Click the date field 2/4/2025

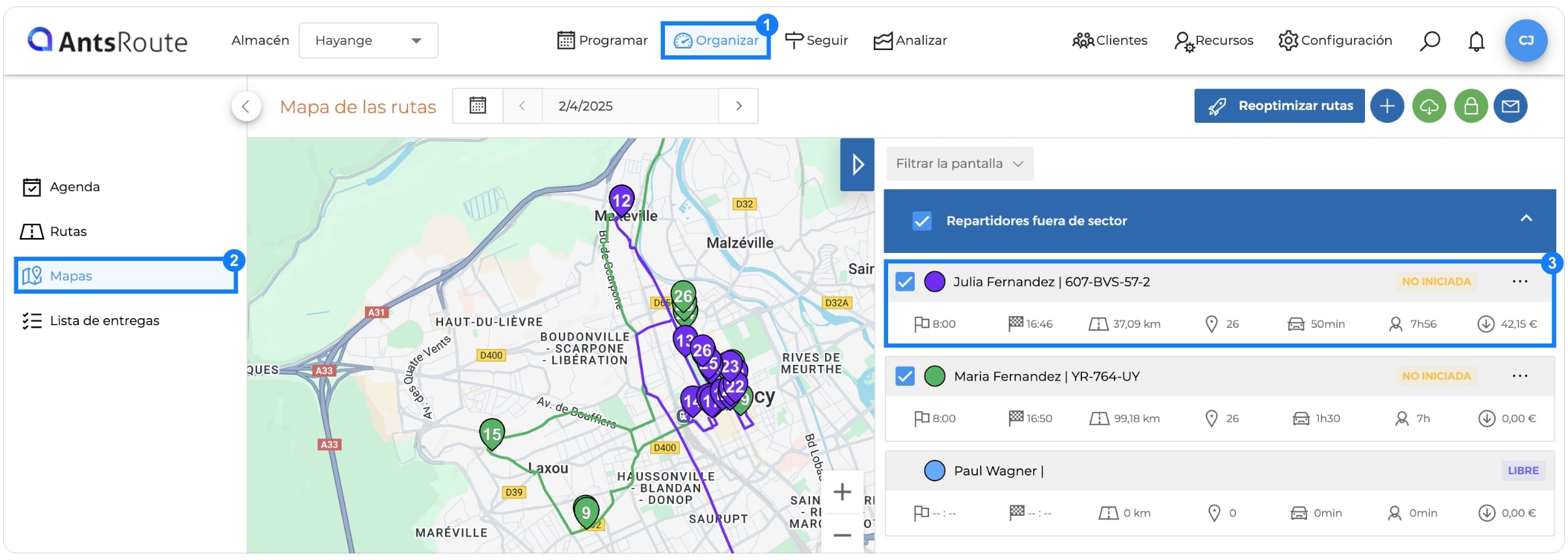(x=630, y=105)
